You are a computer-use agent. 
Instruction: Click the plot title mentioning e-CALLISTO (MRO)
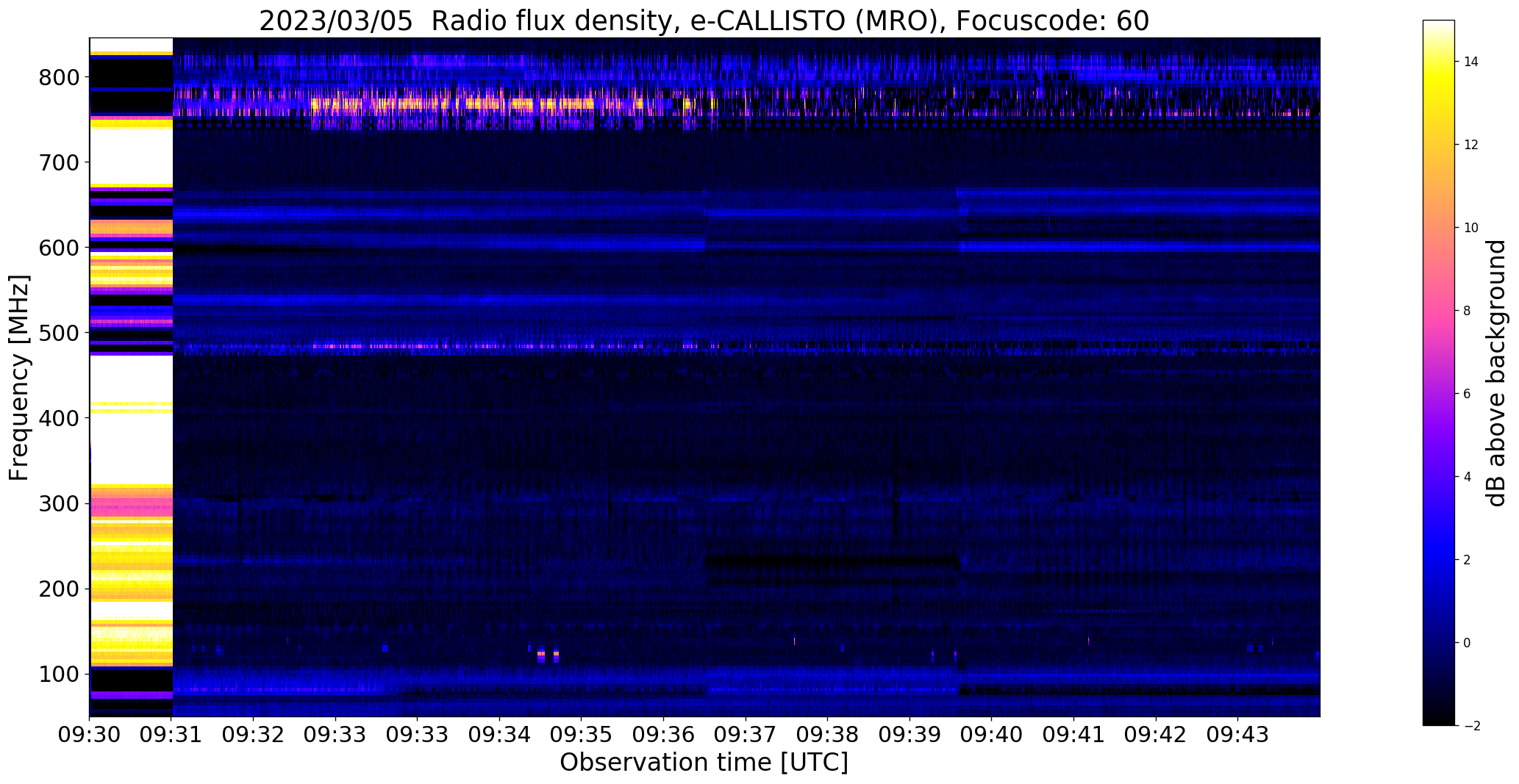tap(704, 21)
